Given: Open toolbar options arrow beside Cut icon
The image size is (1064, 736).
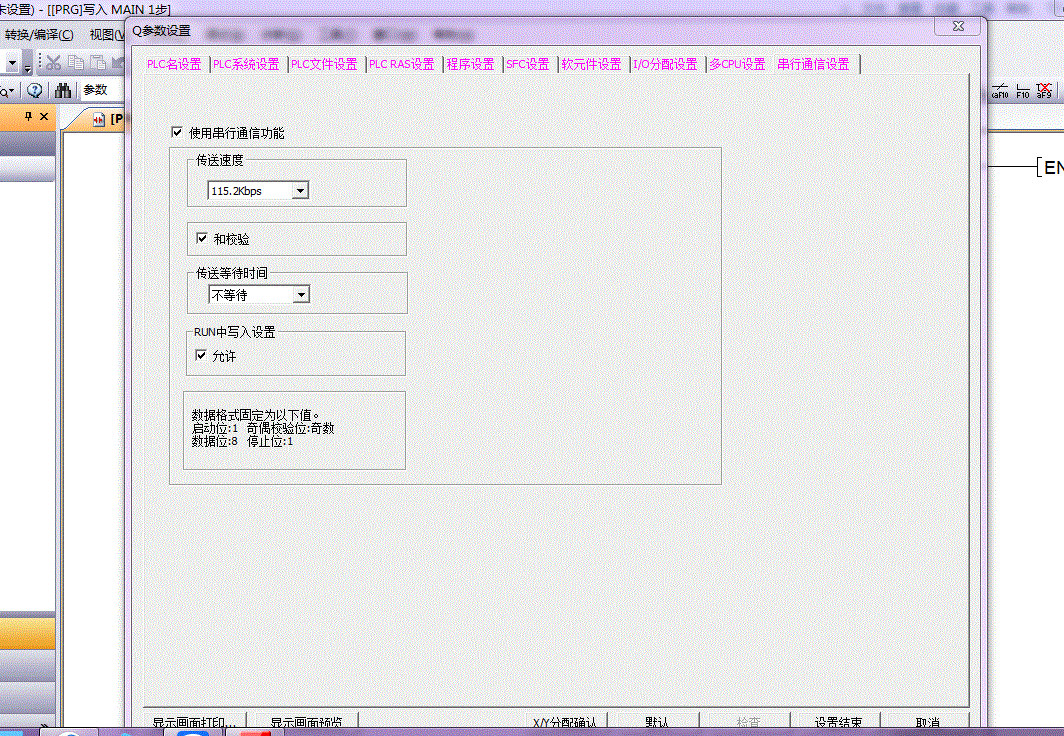Looking at the screenshot, I should (x=28, y=67).
